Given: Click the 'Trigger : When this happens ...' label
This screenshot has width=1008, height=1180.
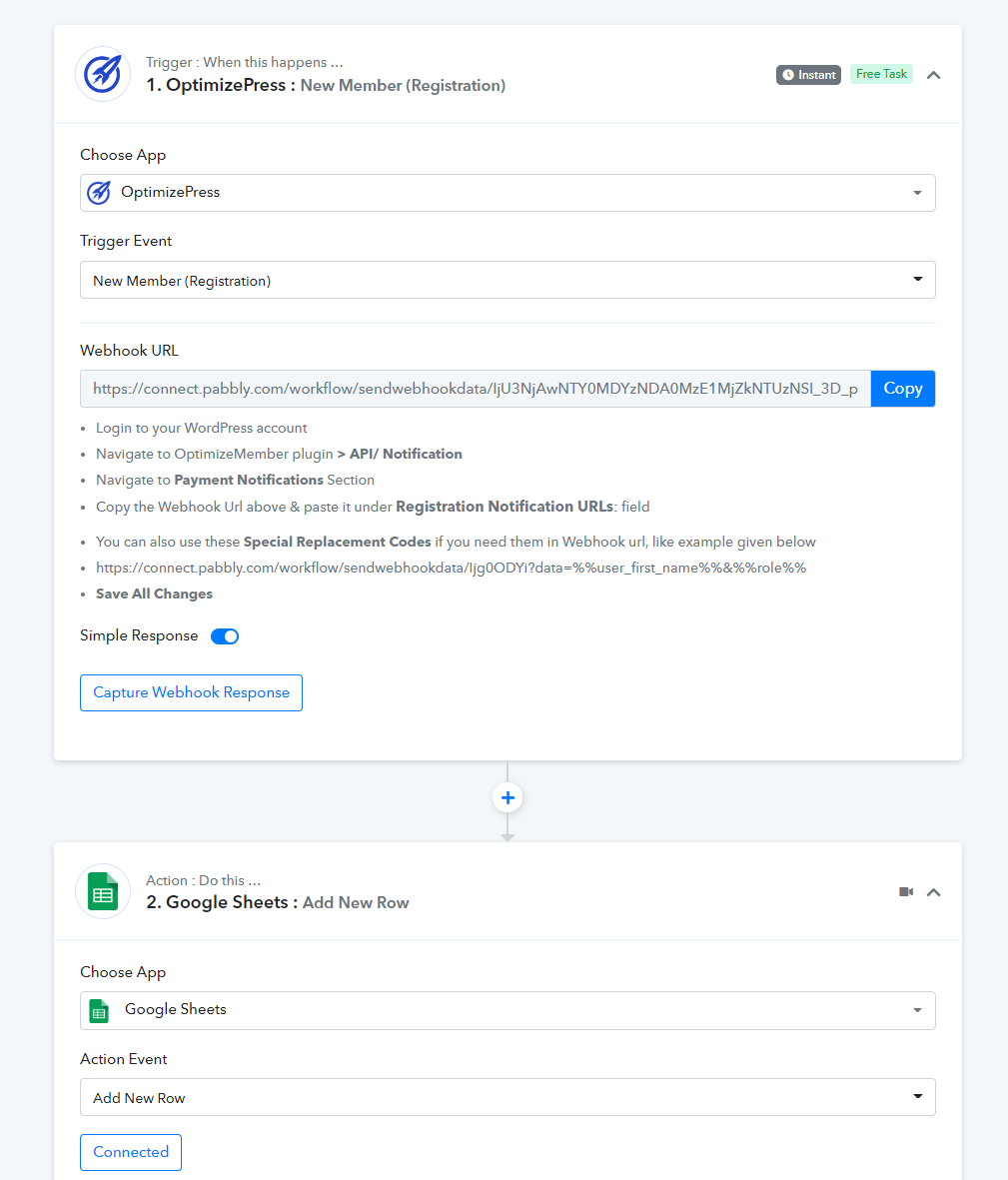Looking at the screenshot, I should 245,63.
